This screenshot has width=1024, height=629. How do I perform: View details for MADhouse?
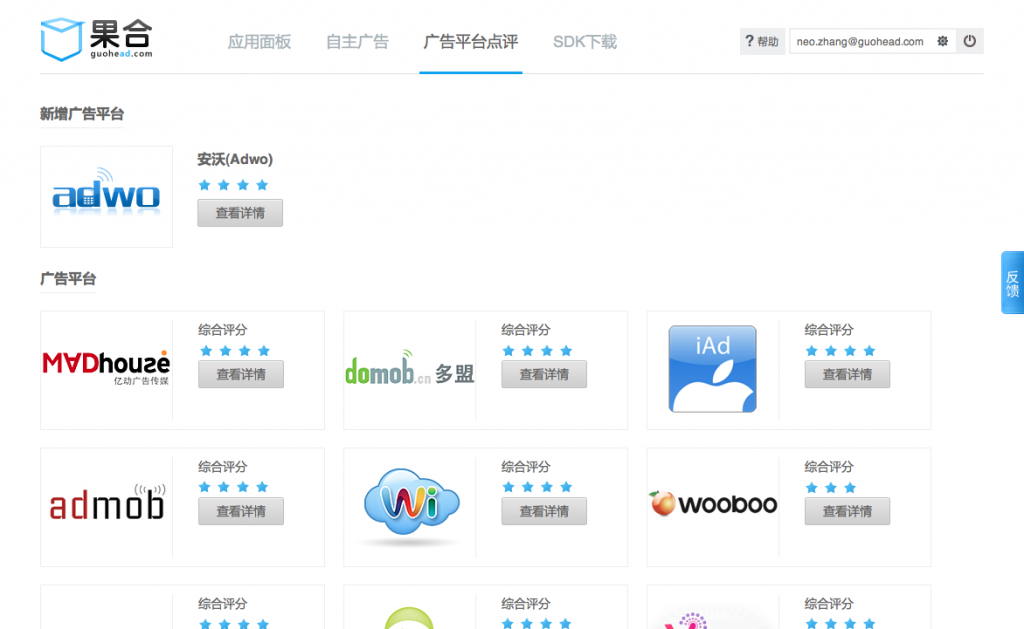[x=241, y=374]
